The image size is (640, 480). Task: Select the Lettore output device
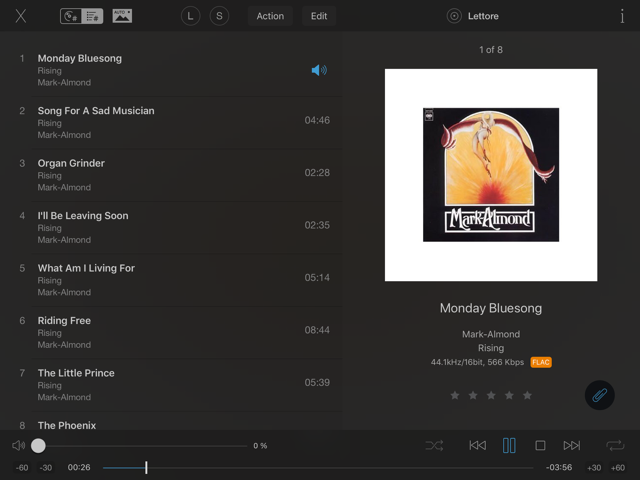473,16
